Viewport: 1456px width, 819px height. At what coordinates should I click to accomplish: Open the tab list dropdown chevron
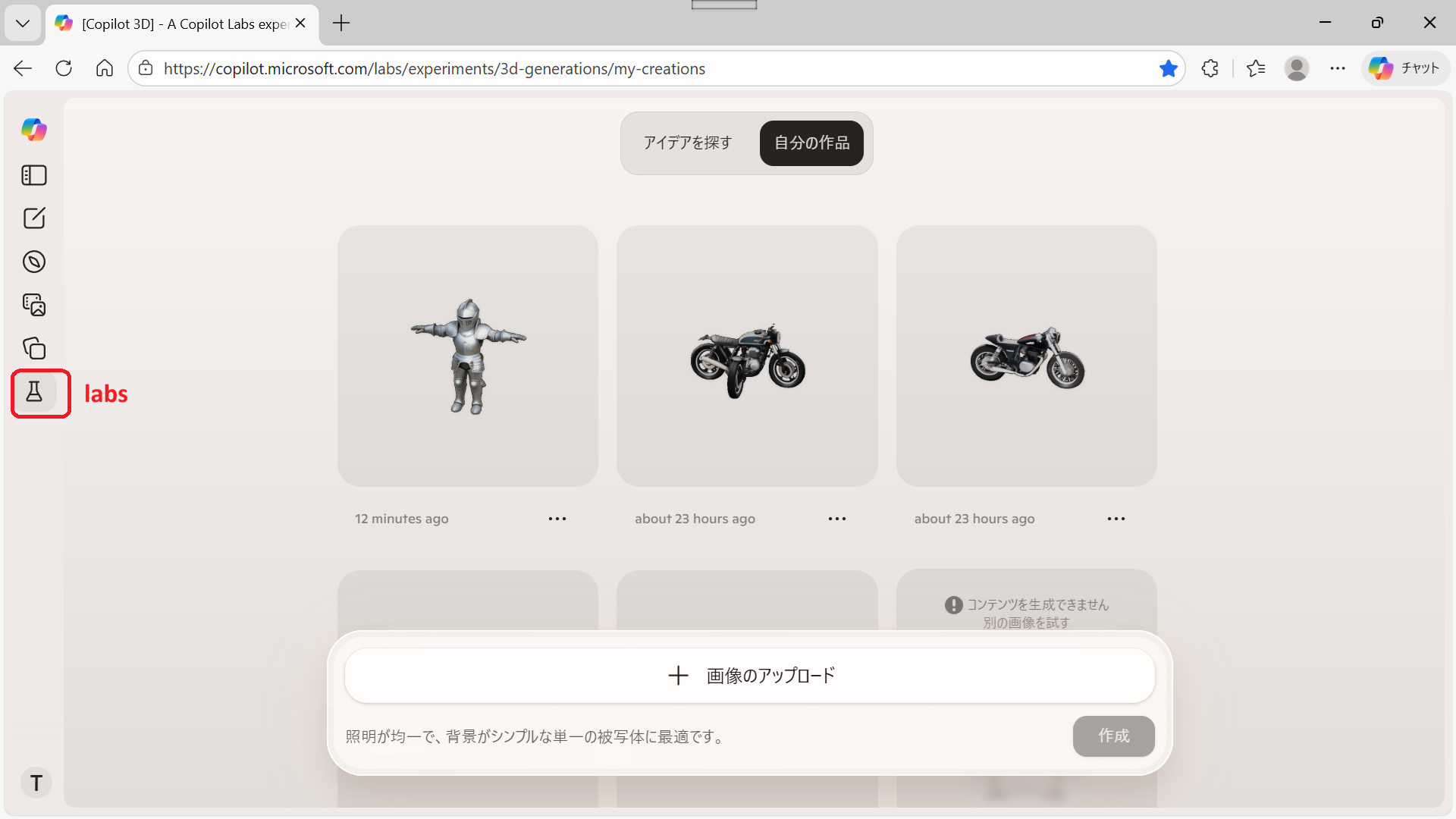click(x=23, y=23)
